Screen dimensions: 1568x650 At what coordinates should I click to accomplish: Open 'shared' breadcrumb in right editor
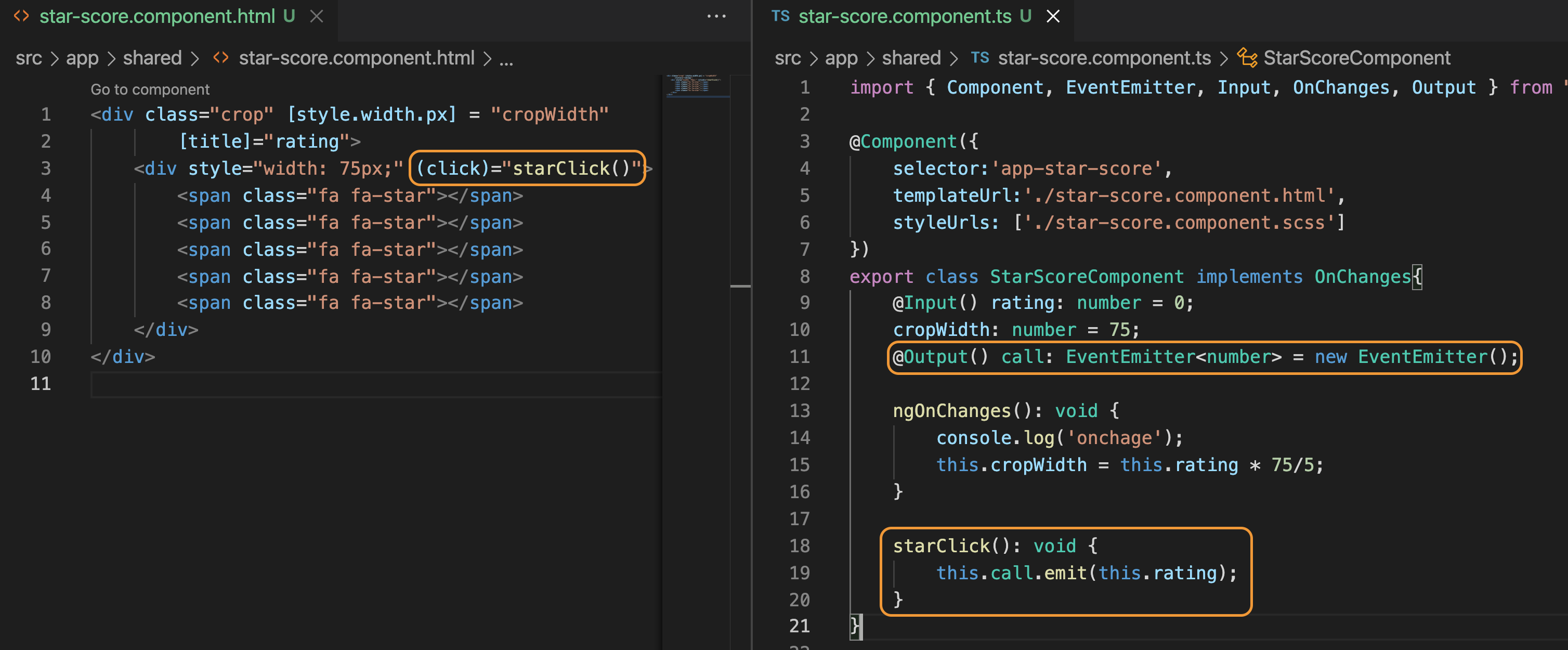pyautogui.click(x=911, y=58)
